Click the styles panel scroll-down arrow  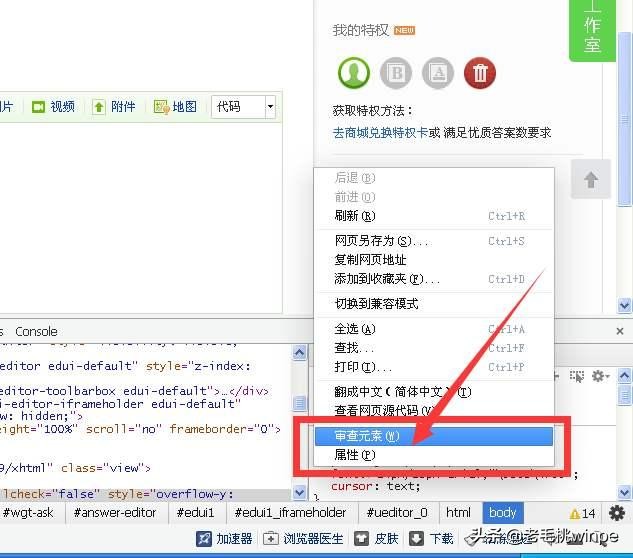pyautogui.click(x=624, y=492)
